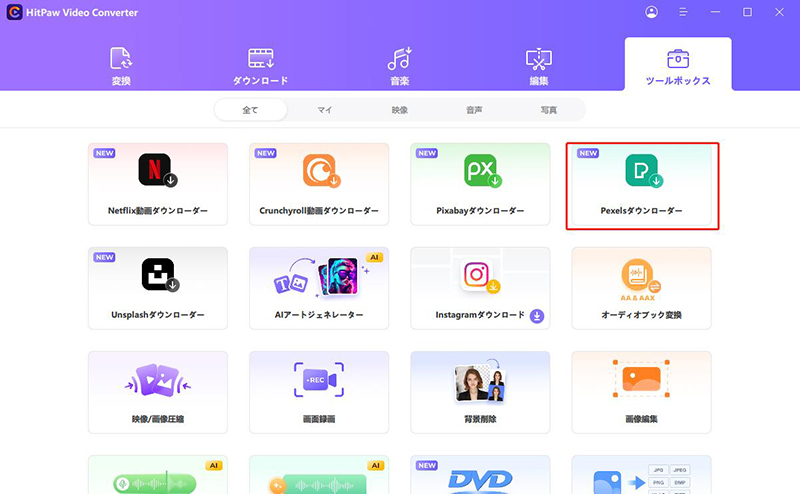Switch to the 音楽 tab
Image resolution: width=800 pixels, height=494 pixels.
tap(399, 65)
